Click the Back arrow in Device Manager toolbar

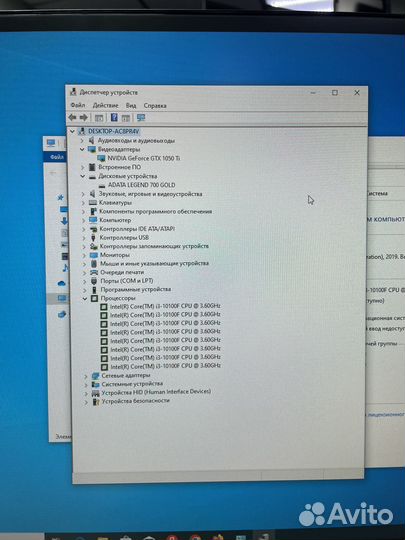[x=72, y=117]
